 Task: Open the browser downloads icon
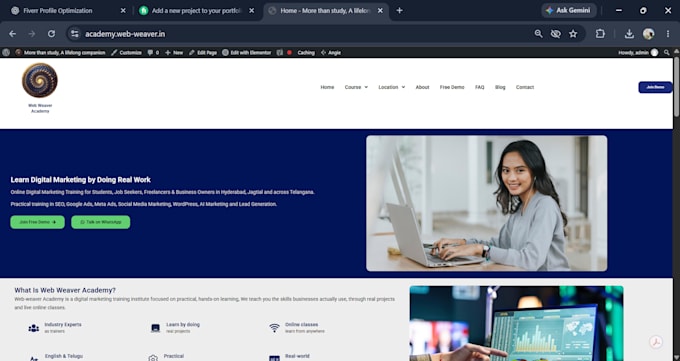click(629, 34)
